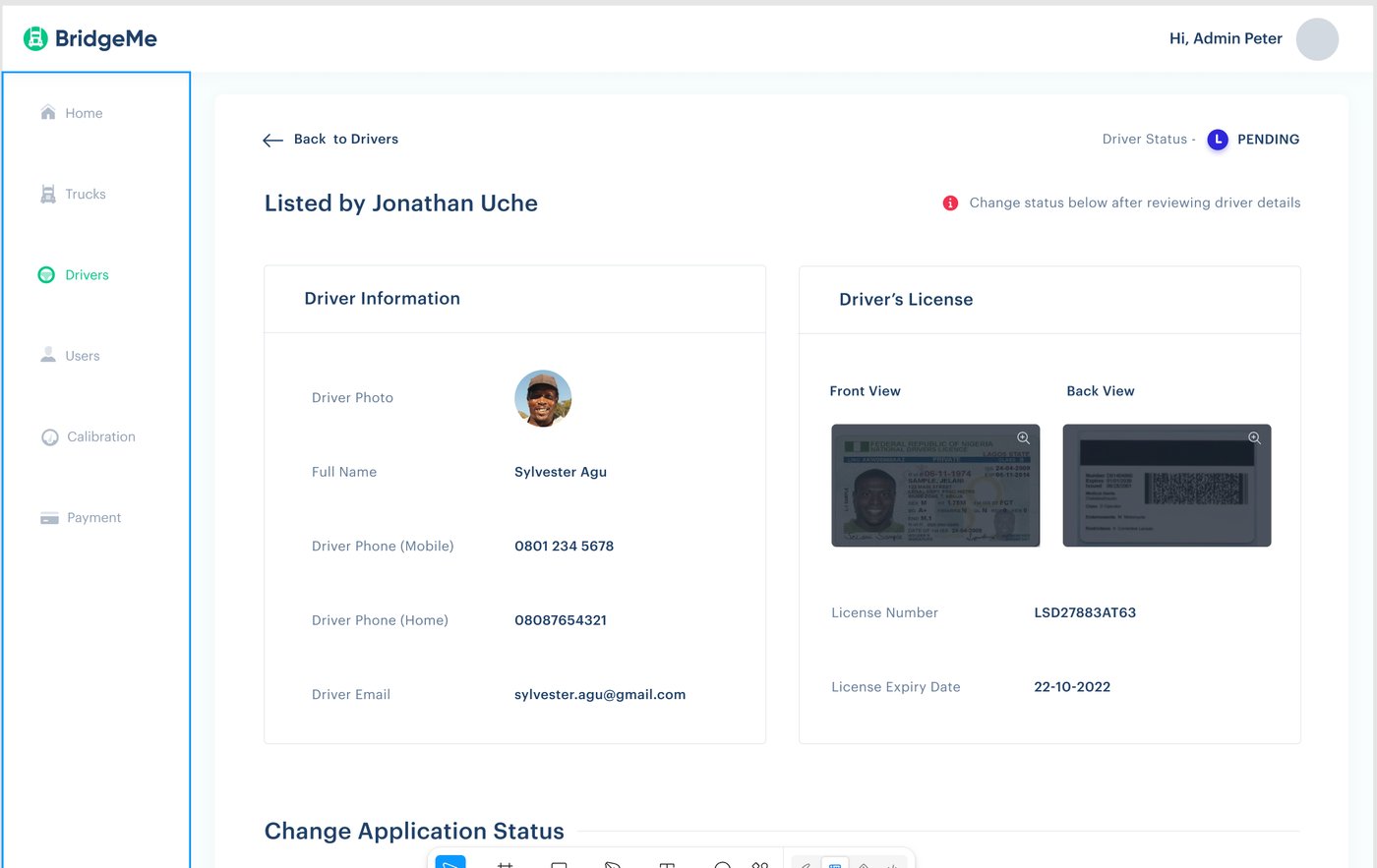This screenshot has width=1377, height=868.
Task: Click the red info alert icon
Action: point(950,203)
